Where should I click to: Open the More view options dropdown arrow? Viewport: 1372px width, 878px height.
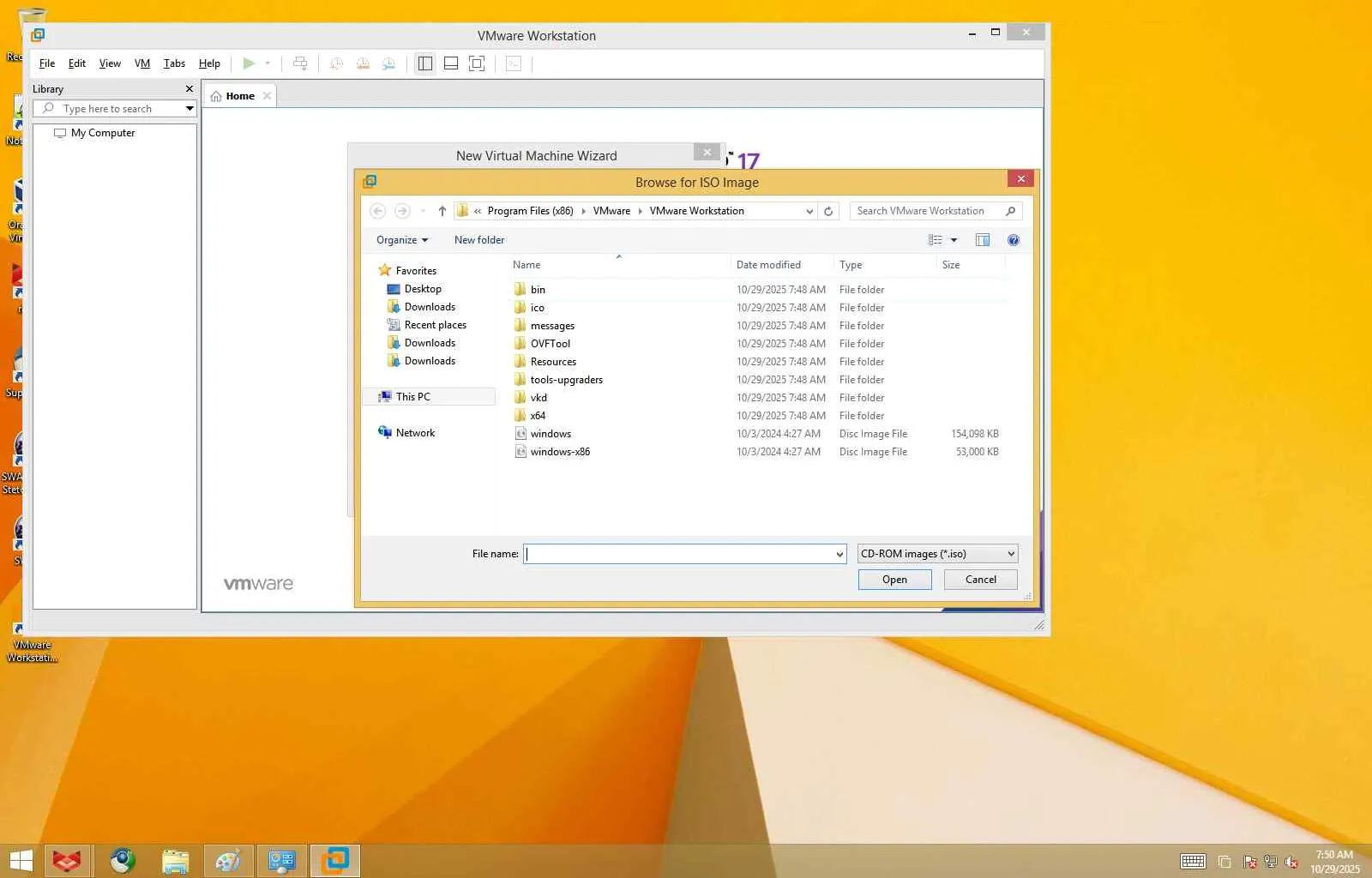(x=954, y=240)
